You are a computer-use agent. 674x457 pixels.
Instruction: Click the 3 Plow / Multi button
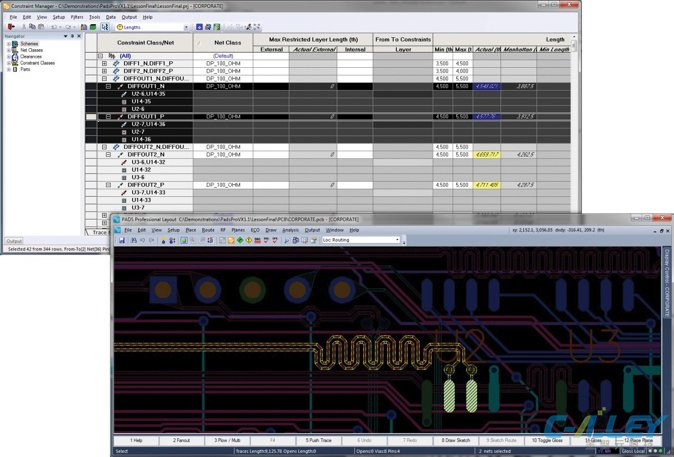(227, 440)
